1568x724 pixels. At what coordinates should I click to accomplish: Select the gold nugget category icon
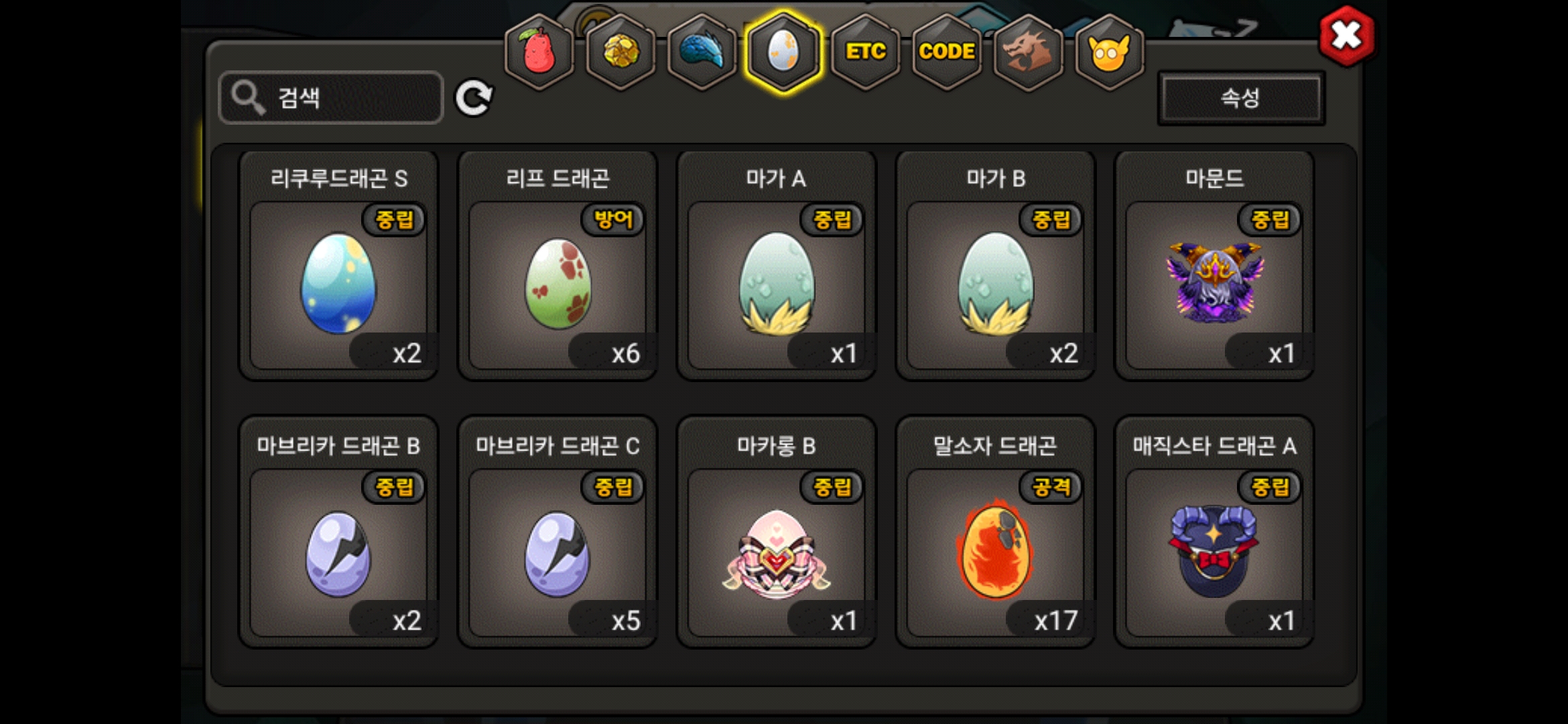tap(621, 52)
